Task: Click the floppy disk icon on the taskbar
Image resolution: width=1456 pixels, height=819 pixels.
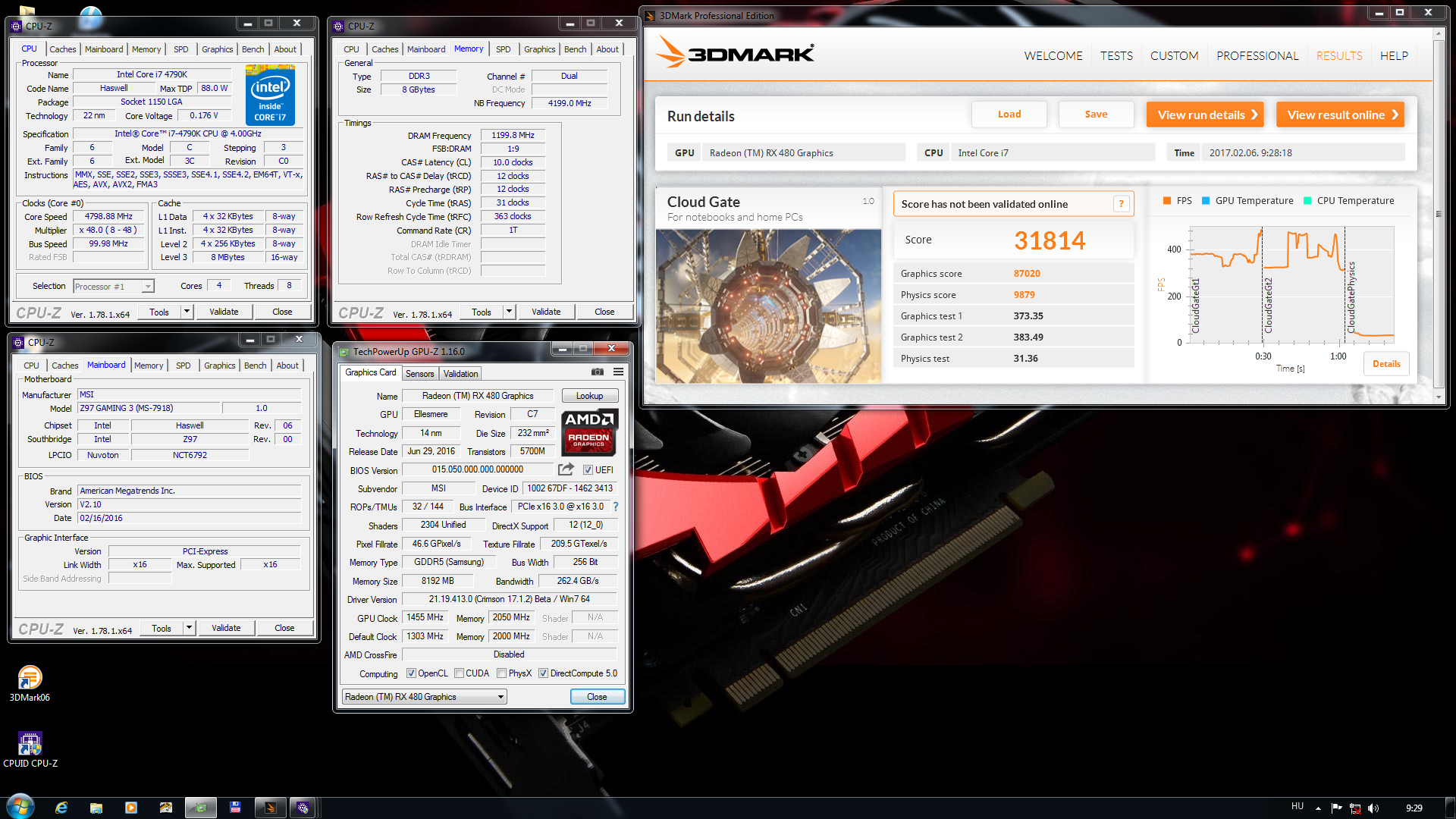Action: point(236,808)
